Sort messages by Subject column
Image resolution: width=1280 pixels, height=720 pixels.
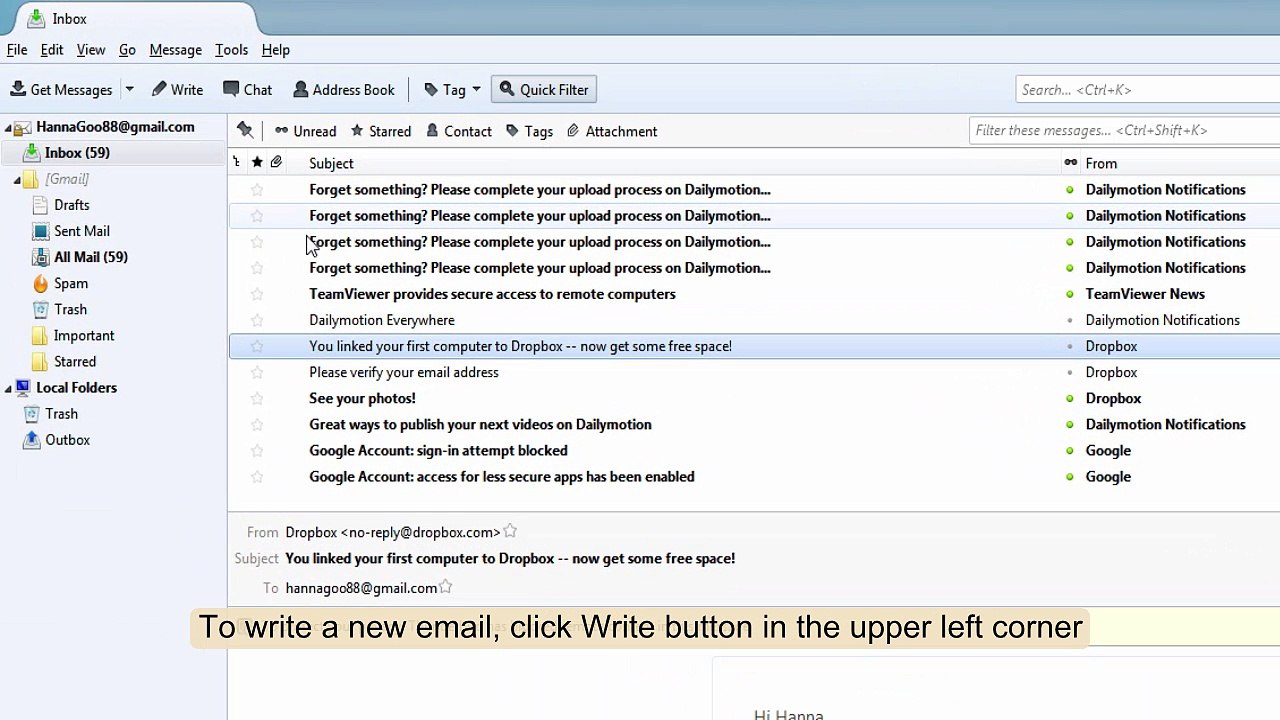point(331,163)
